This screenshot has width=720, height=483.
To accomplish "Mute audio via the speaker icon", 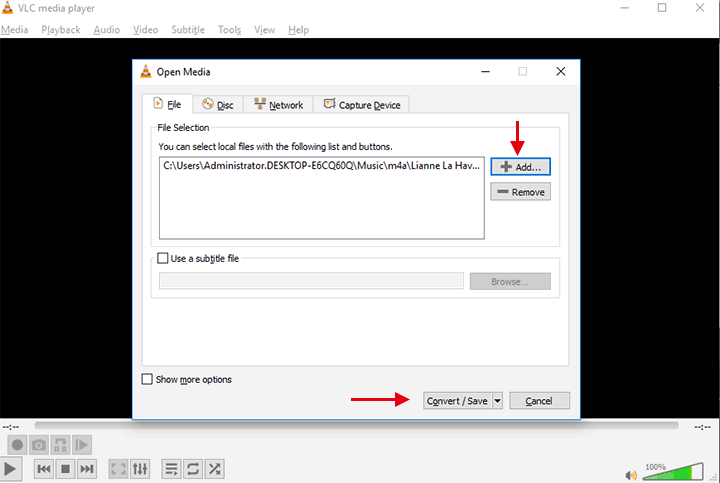I will (631, 475).
